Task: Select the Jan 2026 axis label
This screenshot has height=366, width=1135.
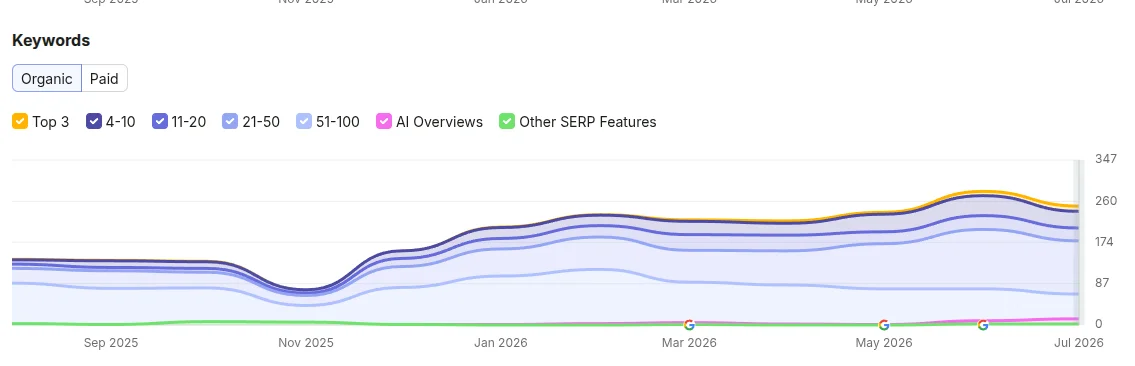Action: pyautogui.click(x=501, y=343)
